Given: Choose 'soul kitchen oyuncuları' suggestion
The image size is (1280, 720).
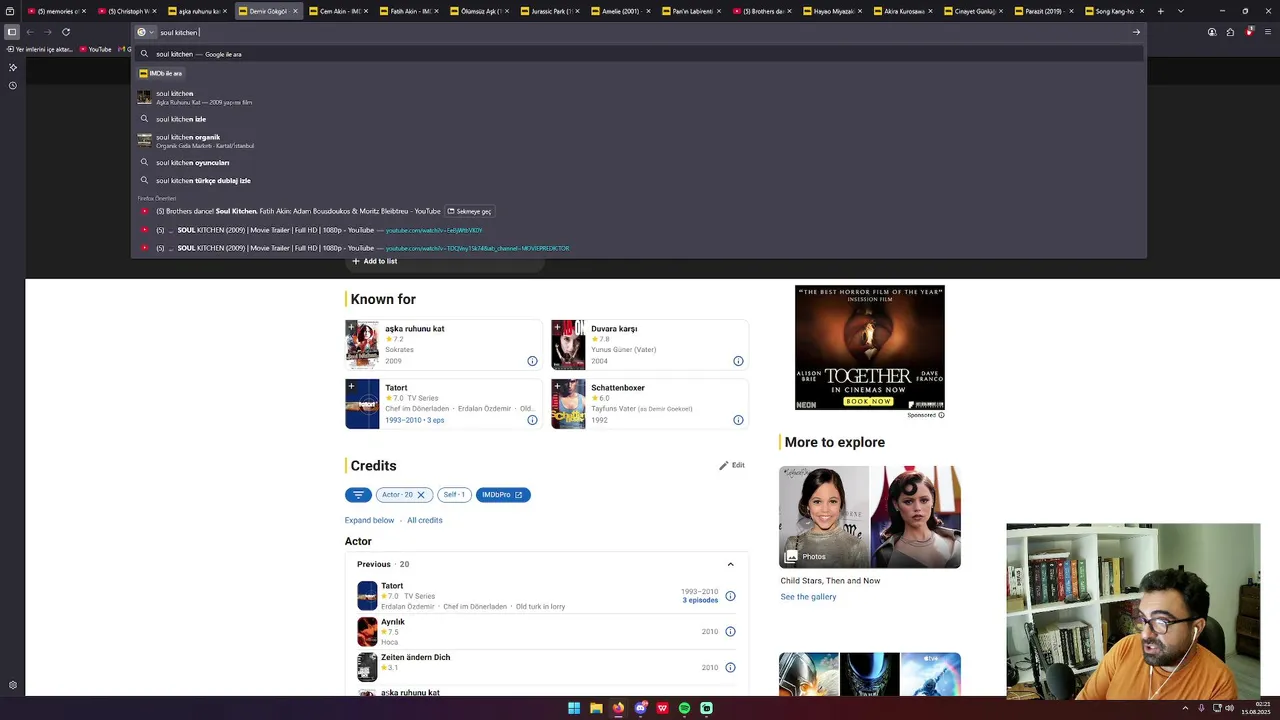Looking at the screenshot, I should click(640, 162).
